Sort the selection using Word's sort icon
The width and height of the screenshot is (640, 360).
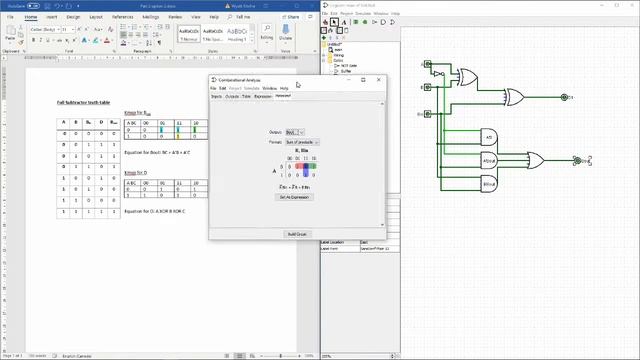click(149, 42)
